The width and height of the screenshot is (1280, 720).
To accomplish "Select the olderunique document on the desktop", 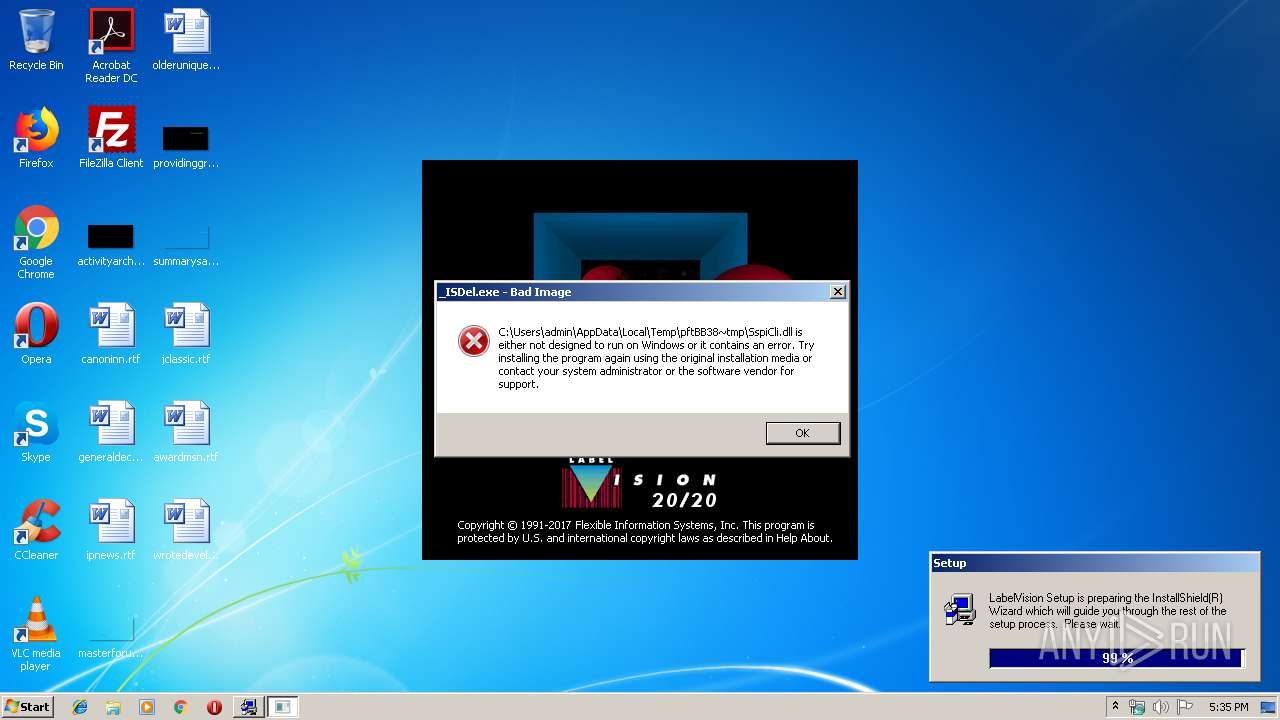I will point(186,40).
